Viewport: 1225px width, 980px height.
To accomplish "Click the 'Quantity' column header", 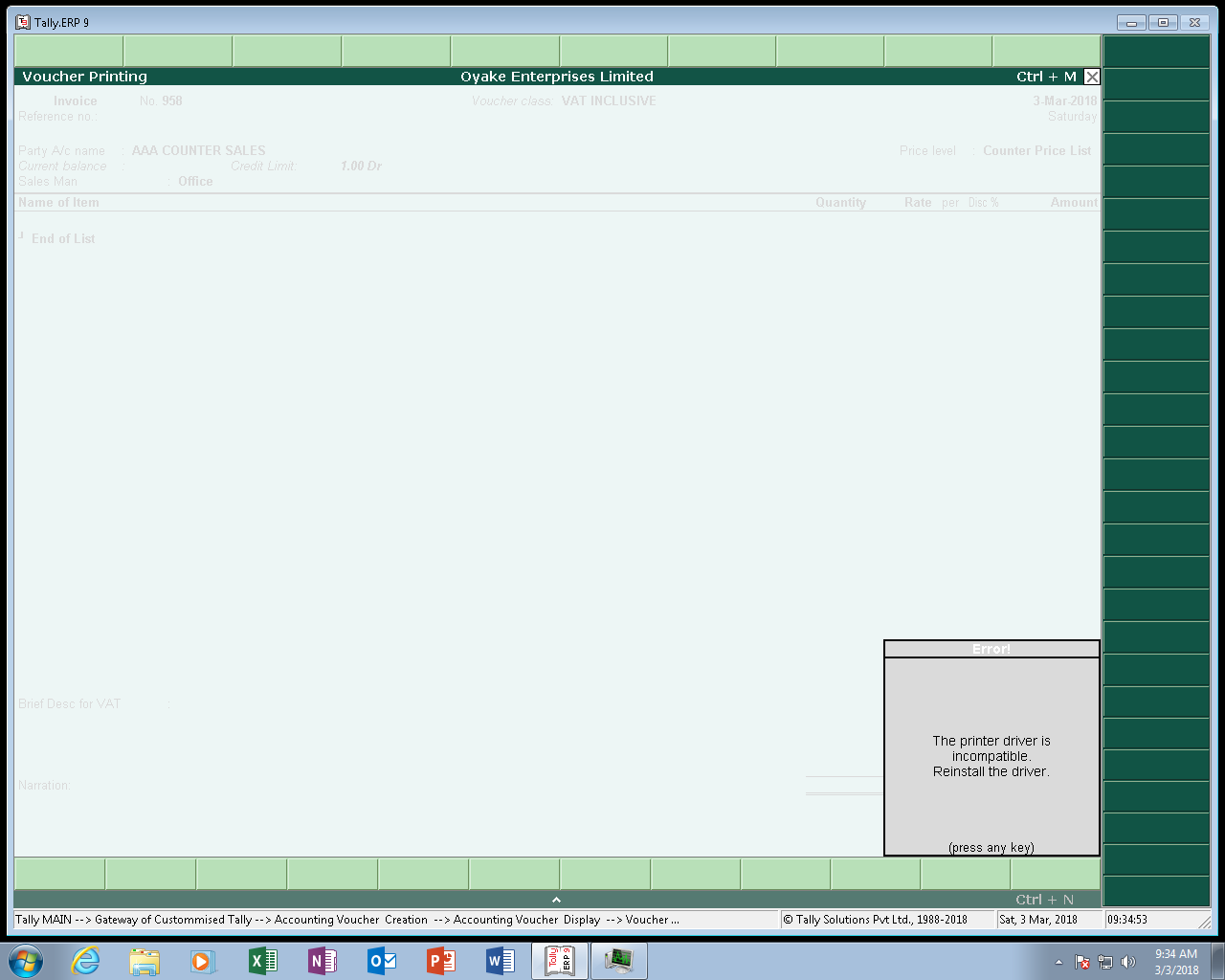I will (840, 202).
